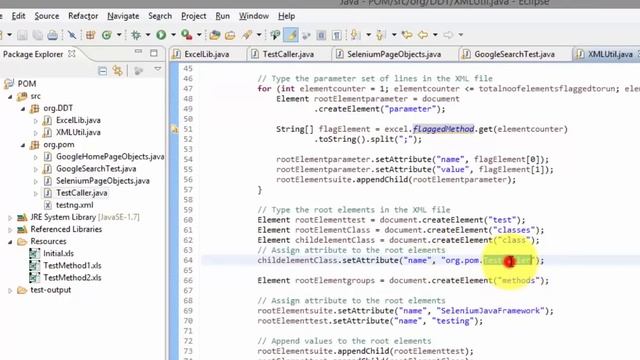Click the New Java Package icon
640x360 pixels.
click(x=90, y=35)
